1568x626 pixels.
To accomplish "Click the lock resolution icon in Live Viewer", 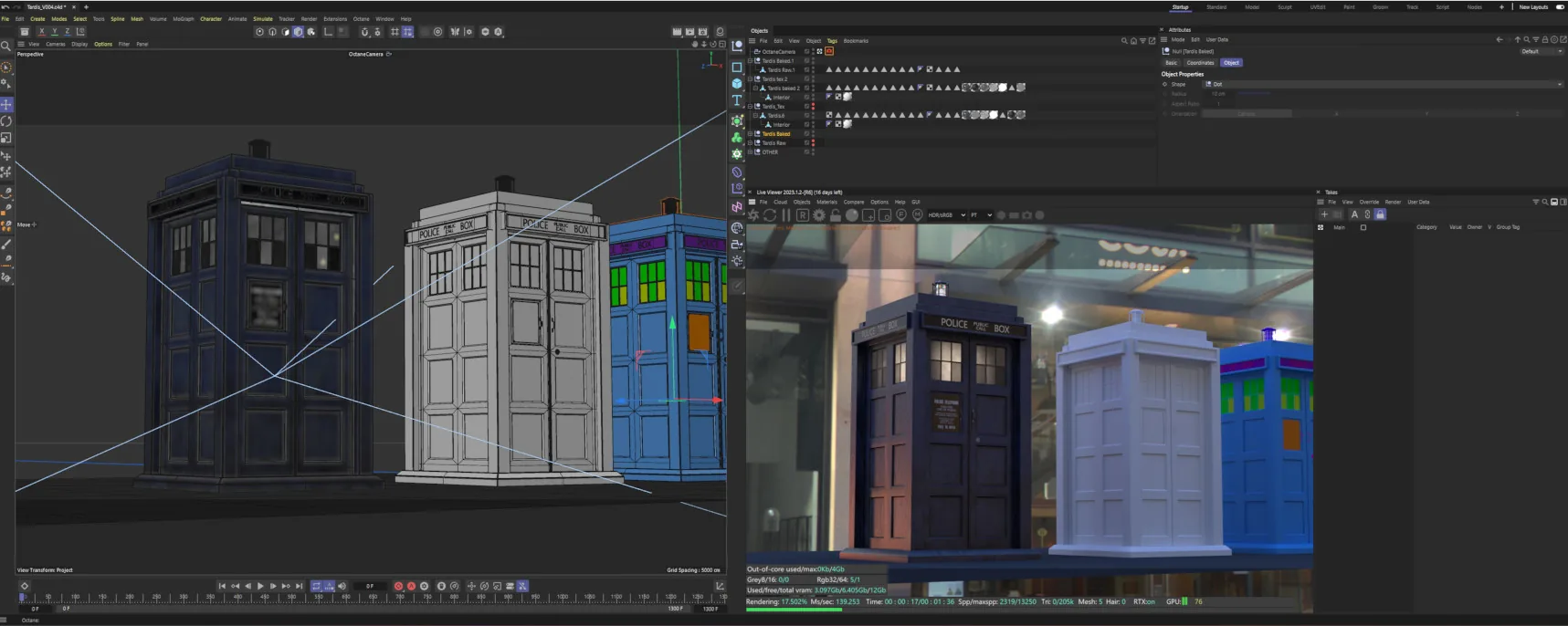I will (835, 215).
